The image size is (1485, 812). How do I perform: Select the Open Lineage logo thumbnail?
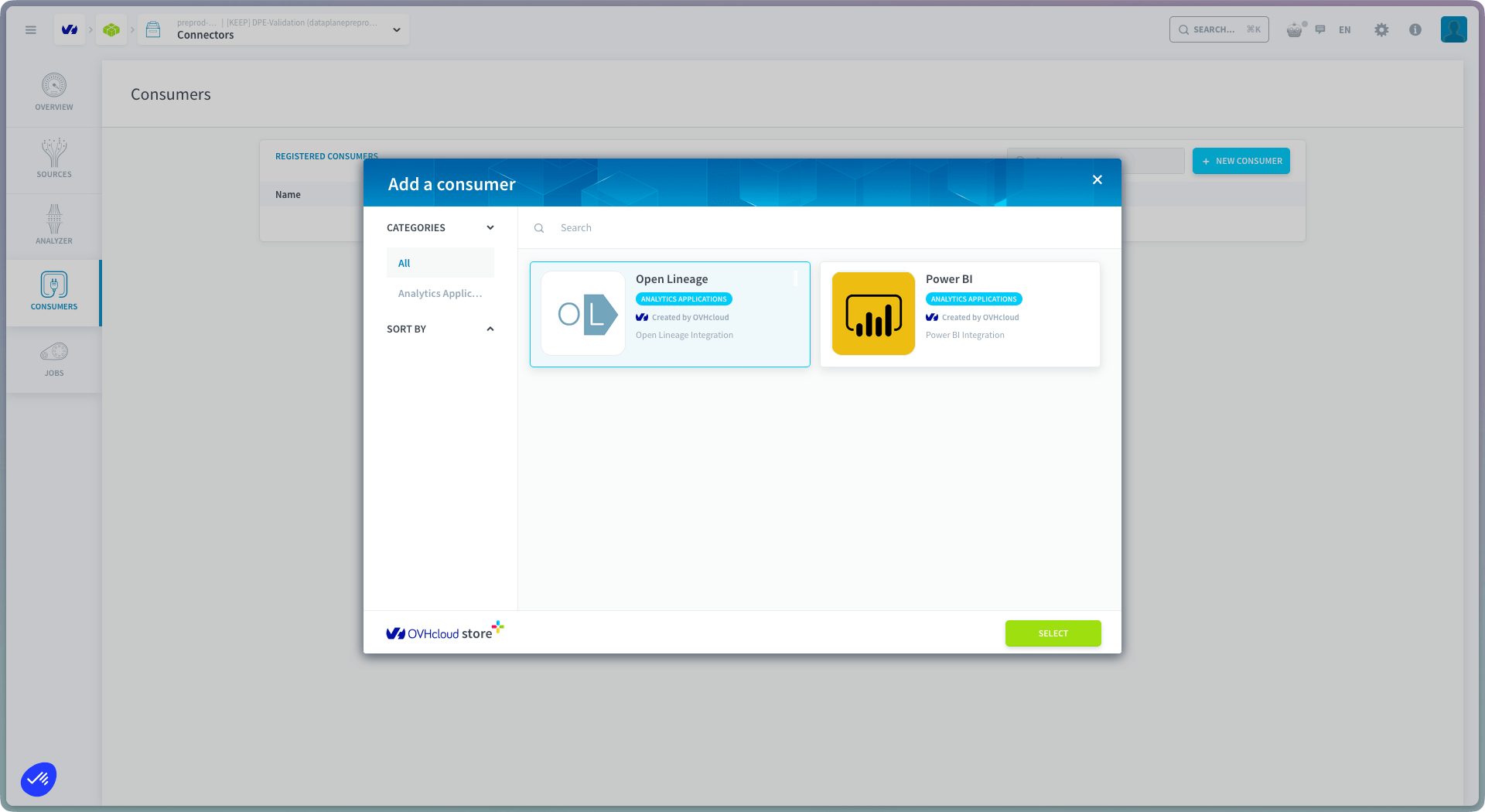(583, 313)
